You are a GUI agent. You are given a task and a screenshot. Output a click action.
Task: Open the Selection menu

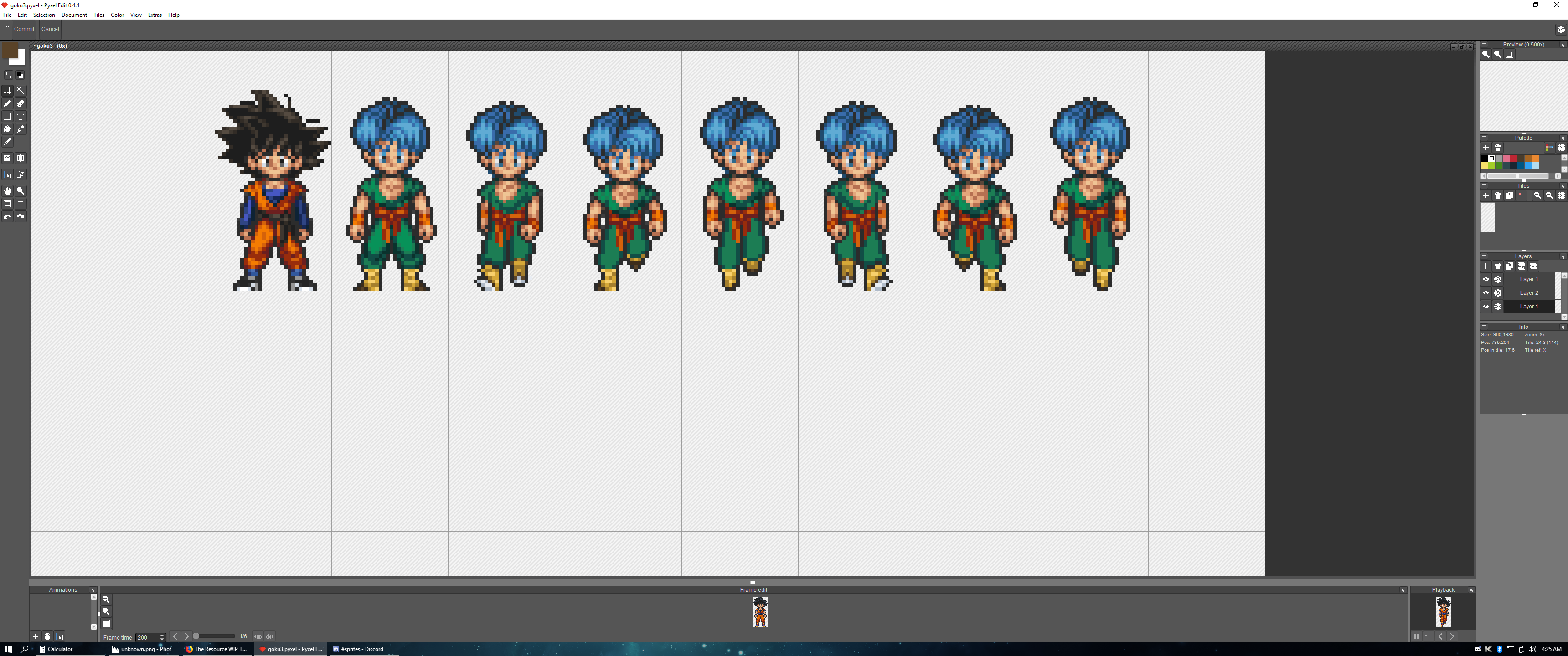tap(44, 15)
